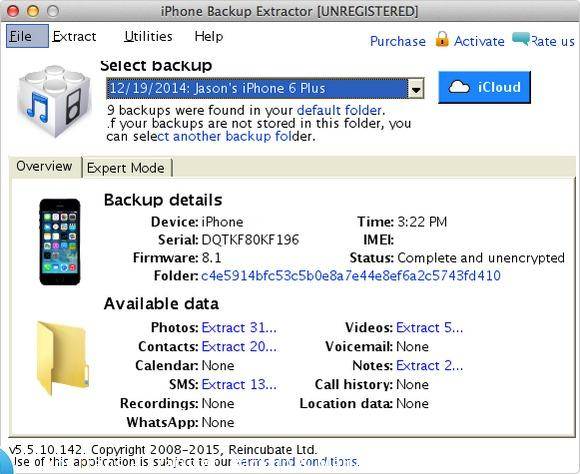Image resolution: width=580 pixels, height=474 pixels.
Task: Select the Jason's iPhone 6 Plus backup entry
Action: click(257, 88)
